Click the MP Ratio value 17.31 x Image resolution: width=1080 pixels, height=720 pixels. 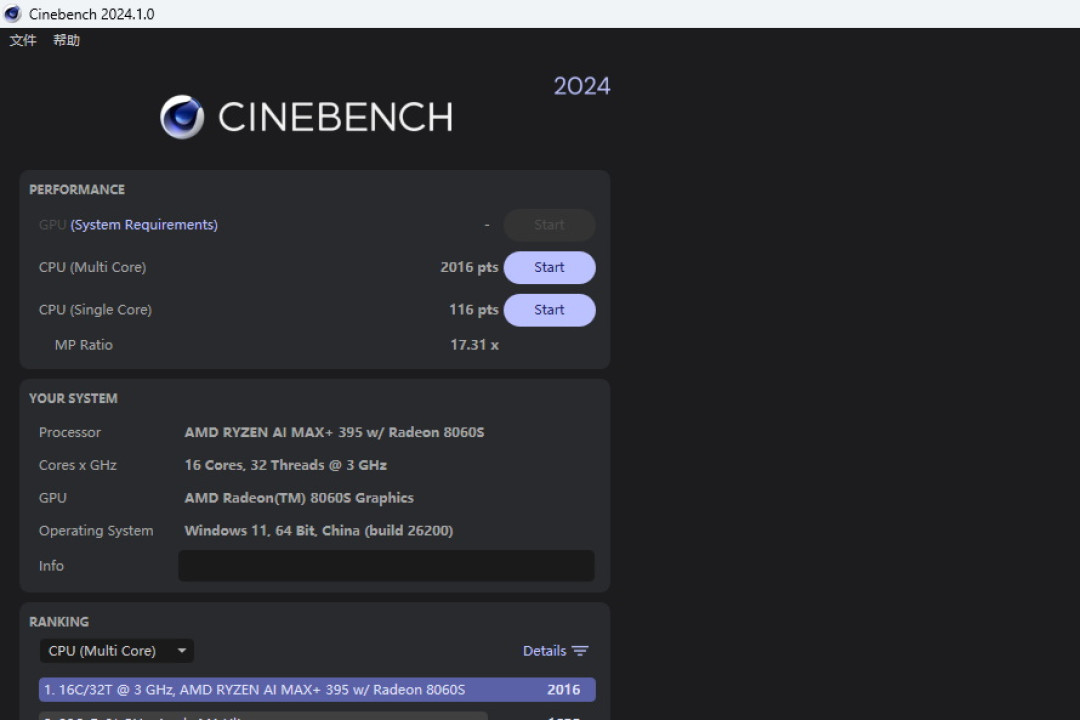pyautogui.click(x=474, y=344)
